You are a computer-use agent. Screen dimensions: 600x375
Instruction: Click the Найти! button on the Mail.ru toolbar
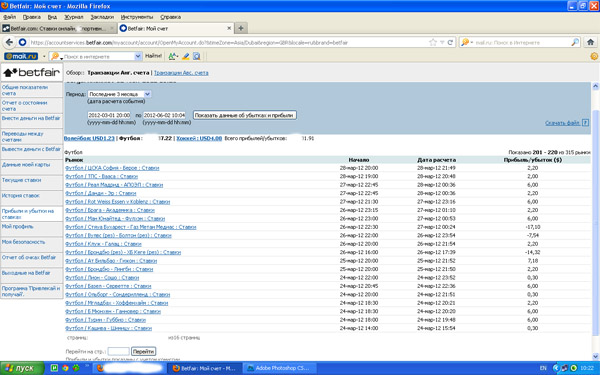pyautogui.click(x=153, y=56)
